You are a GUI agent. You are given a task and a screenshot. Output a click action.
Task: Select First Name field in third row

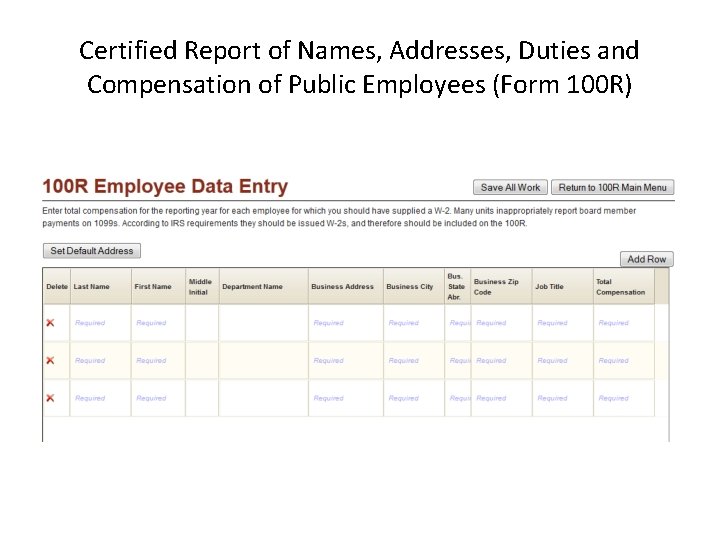158,398
